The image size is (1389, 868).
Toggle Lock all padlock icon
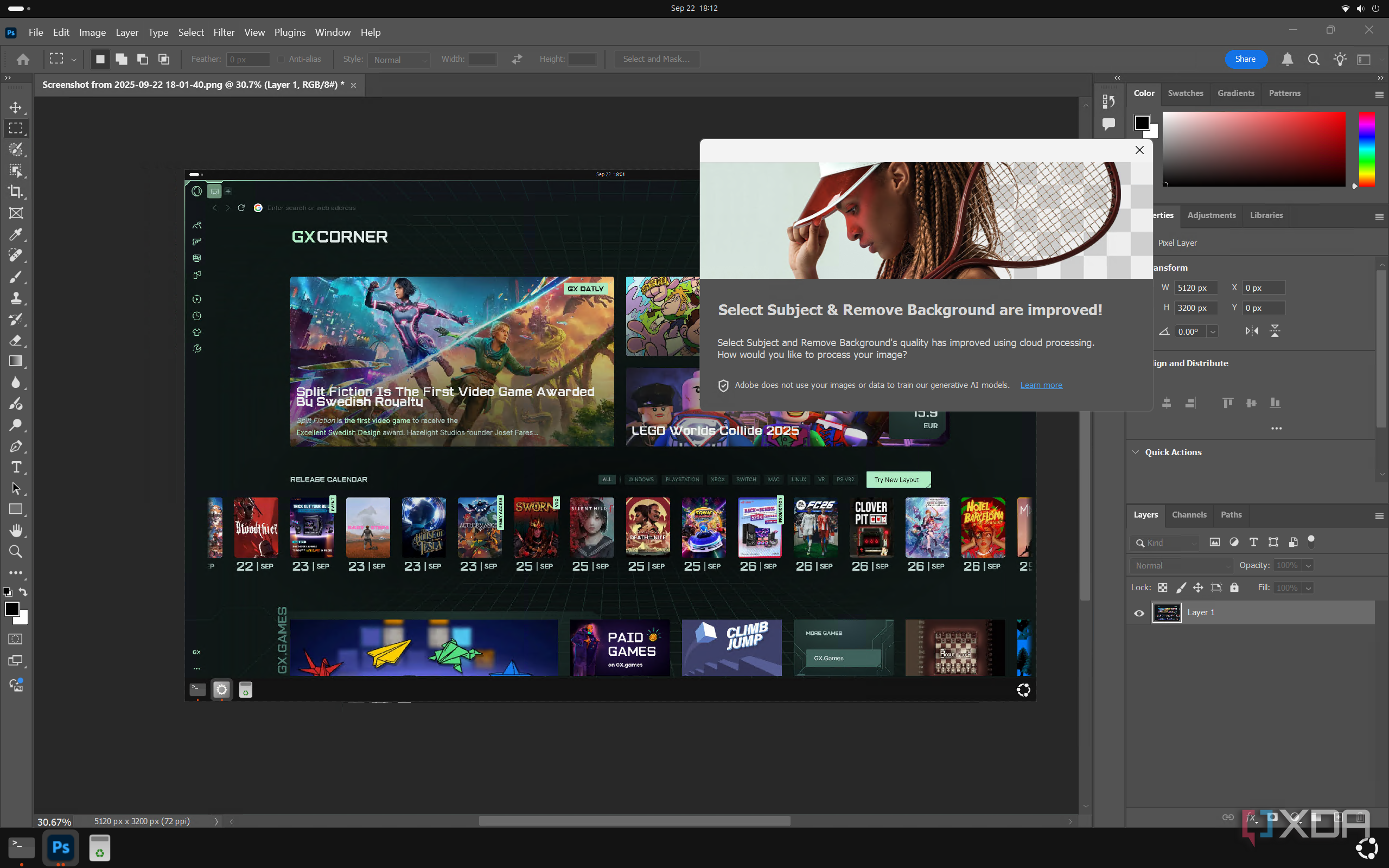pos(1234,588)
